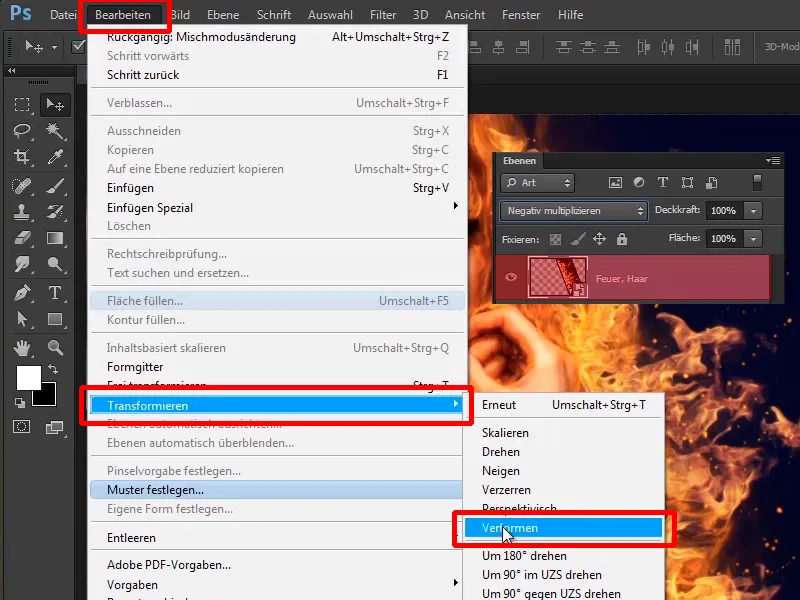Filter layers by smart objects

coord(712,183)
